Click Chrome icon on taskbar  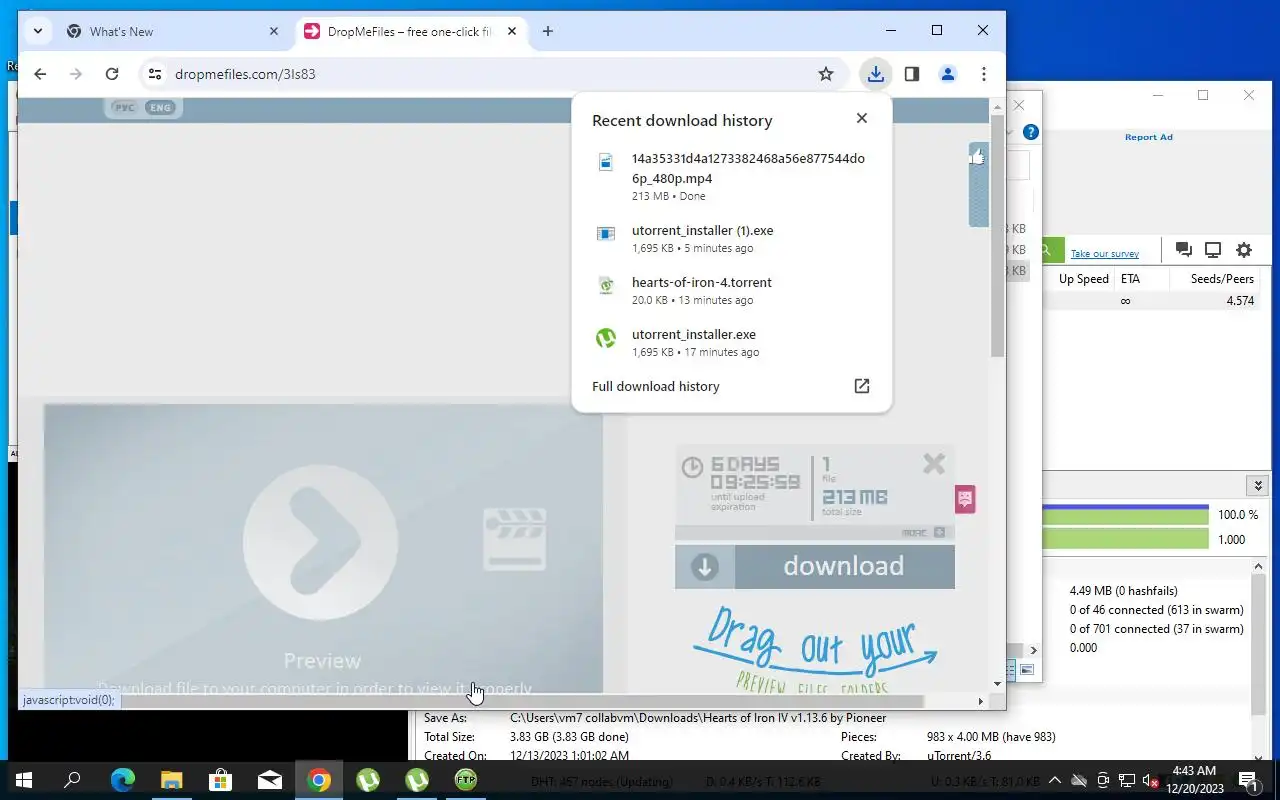point(319,780)
